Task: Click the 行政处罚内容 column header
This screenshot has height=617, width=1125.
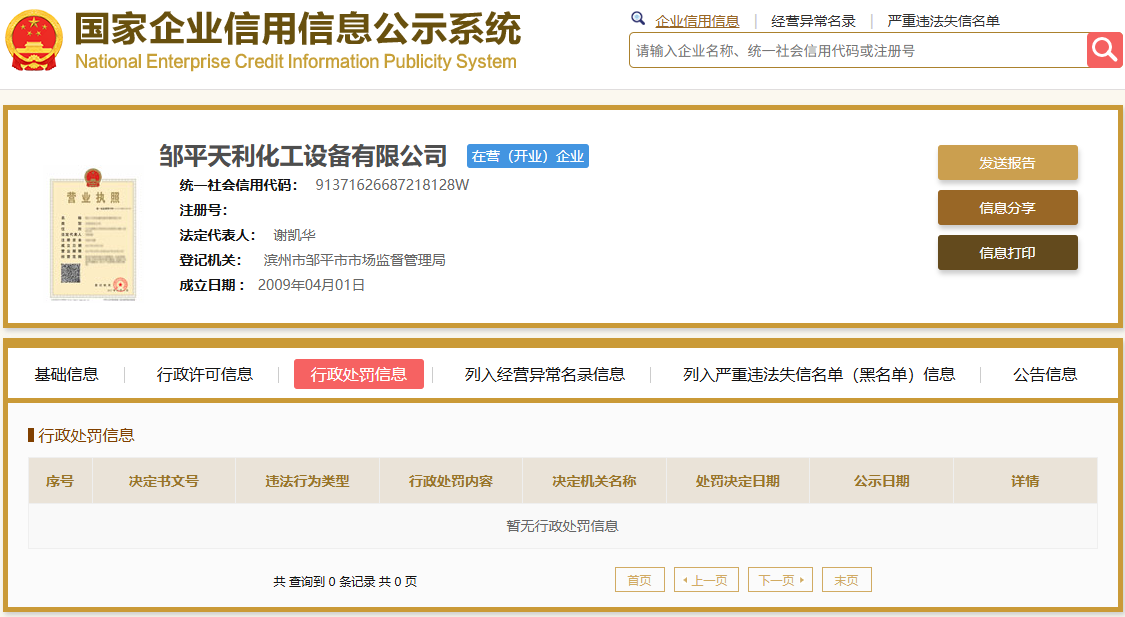Action: (x=451, y=481)
